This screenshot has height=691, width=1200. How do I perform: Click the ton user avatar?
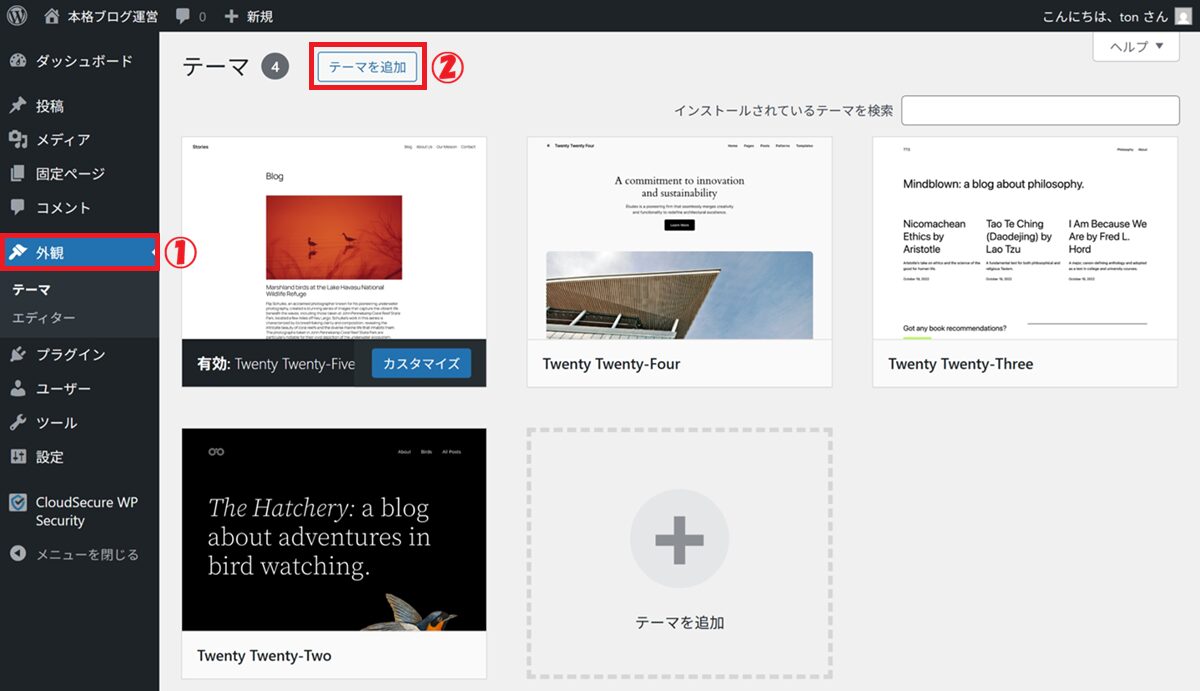[1183, 16]
